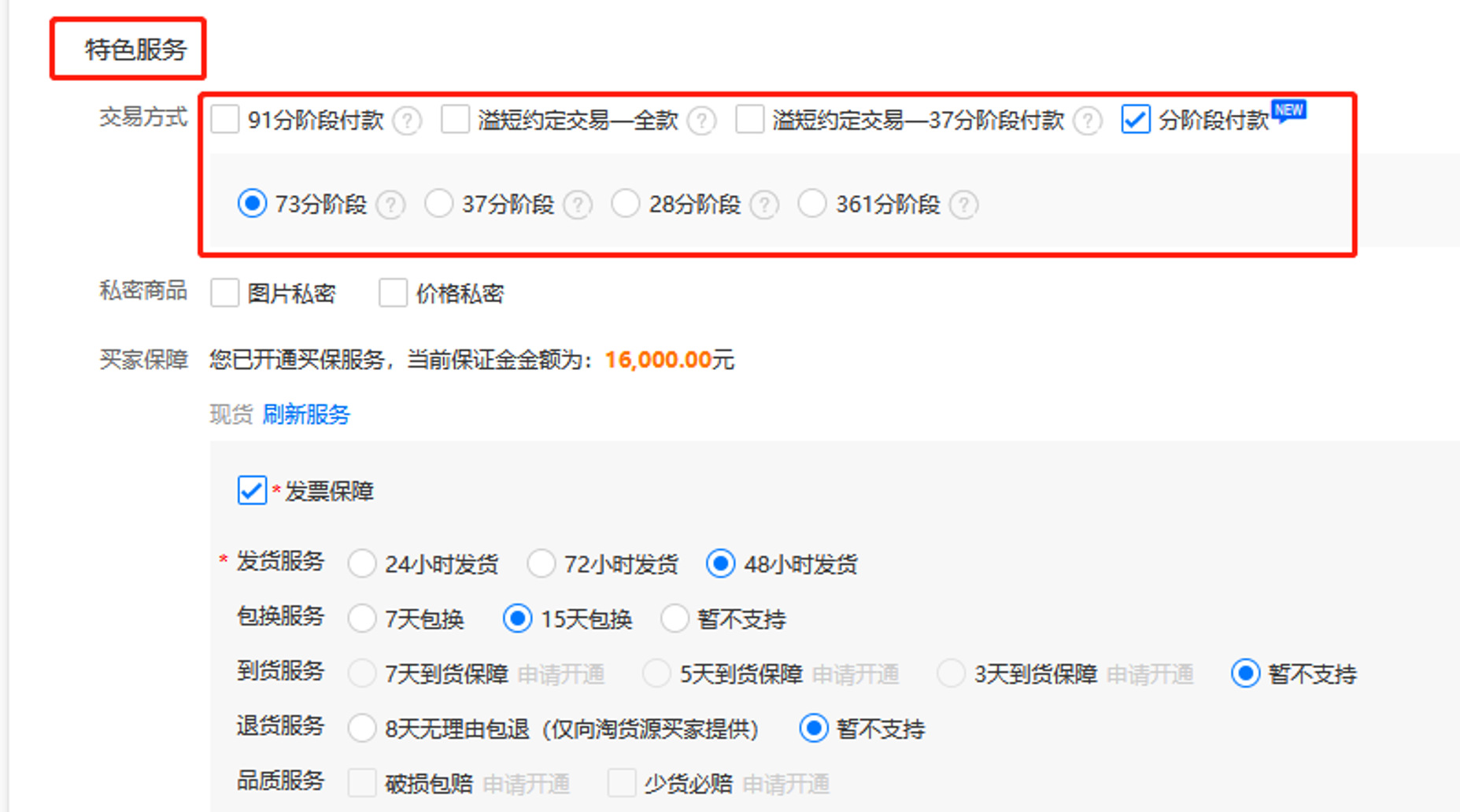The width and height of the screenshot is (1460, 812).
Task: Open help tooltip for 37分阶段
Action: click(x=578, y=205)
